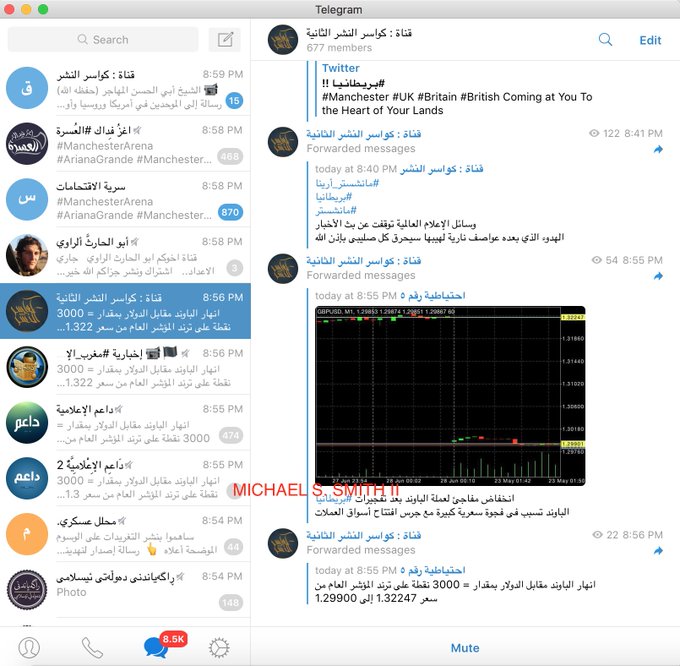Open the search magnifier in chat header

pyautogui.click(x=605, y=40)
